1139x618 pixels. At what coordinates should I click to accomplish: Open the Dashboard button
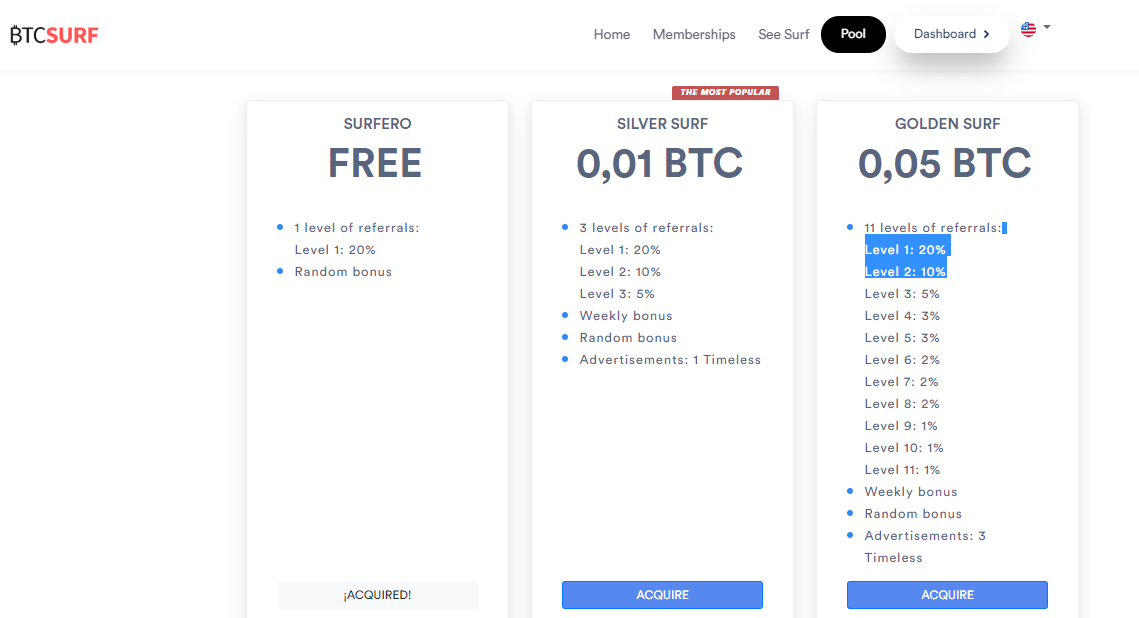(952, 34)
